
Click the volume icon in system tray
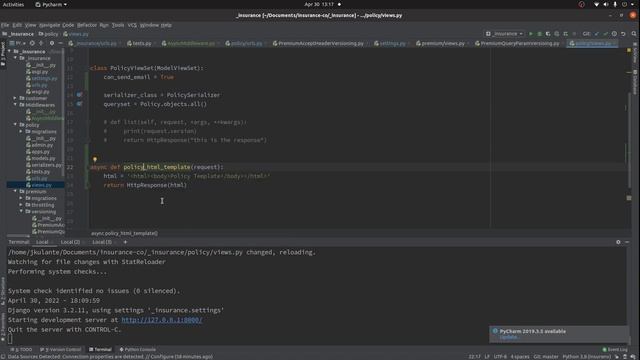click(x=606, y=4)
